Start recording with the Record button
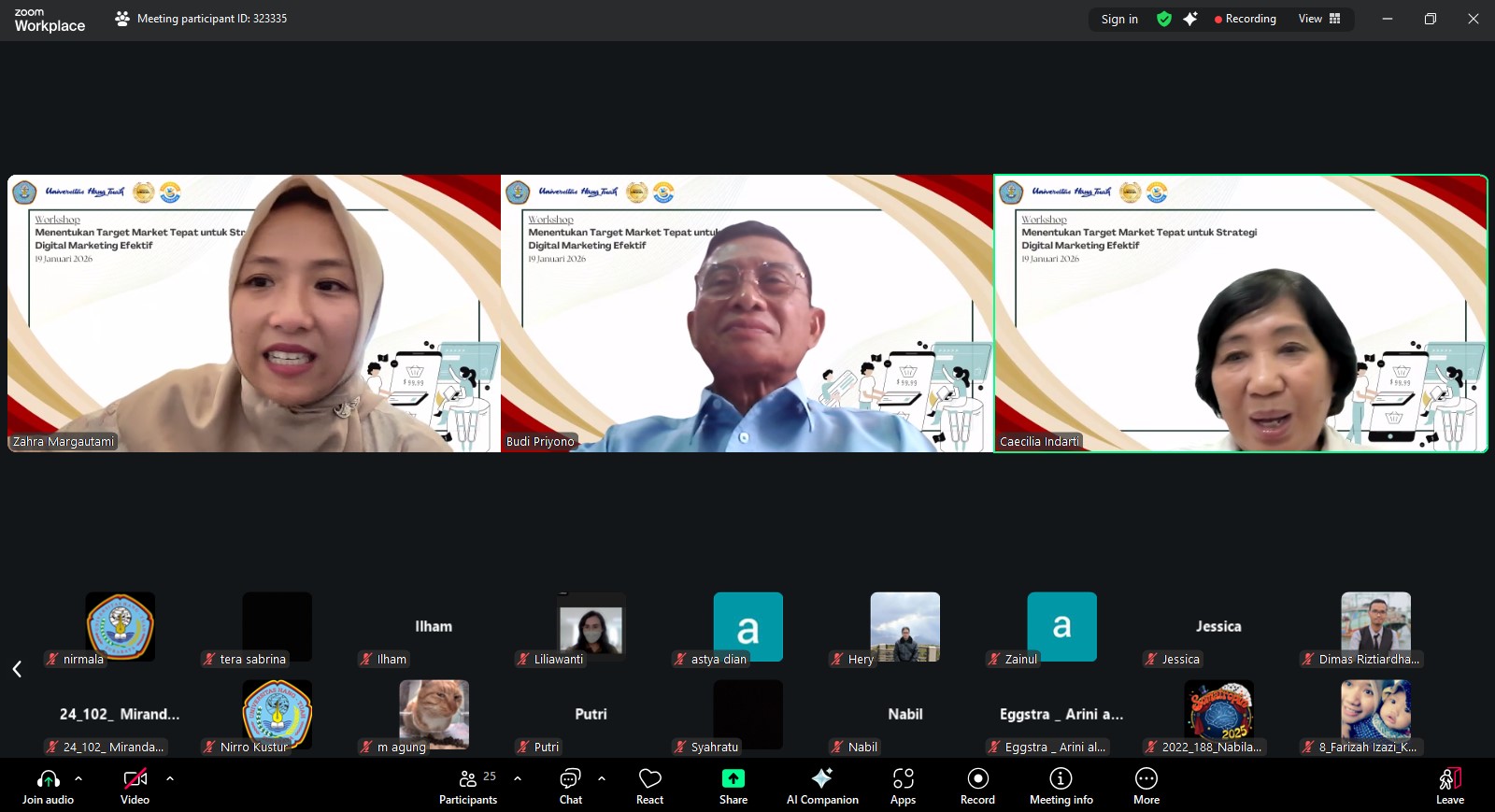This screenshot has height=812, width=1495. point(977,786)
